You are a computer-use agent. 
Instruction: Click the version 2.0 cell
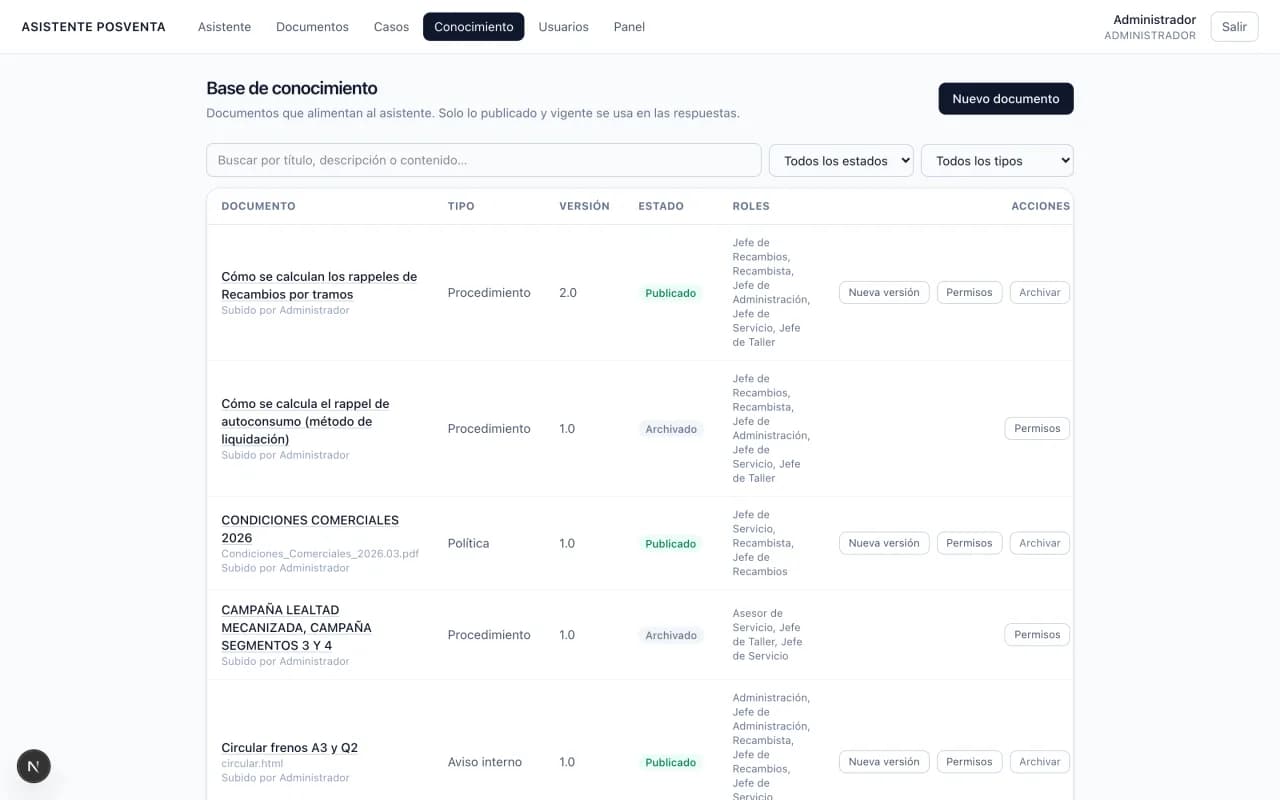point(567,292)
